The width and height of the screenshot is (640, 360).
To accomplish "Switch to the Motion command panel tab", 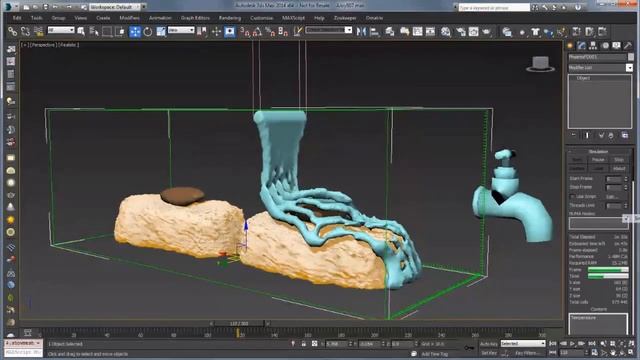I will [x=605, y=45].
